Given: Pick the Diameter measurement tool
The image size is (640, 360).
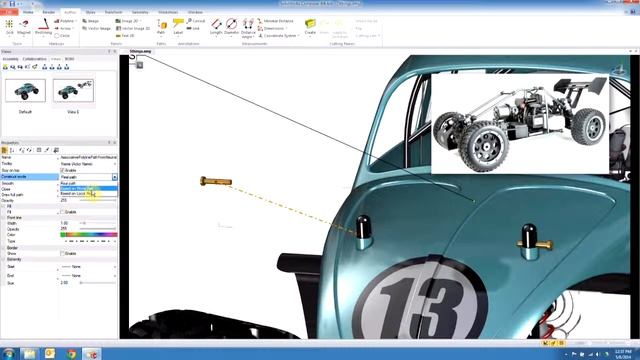Looking at the screenshot, I should click(231, 27).
